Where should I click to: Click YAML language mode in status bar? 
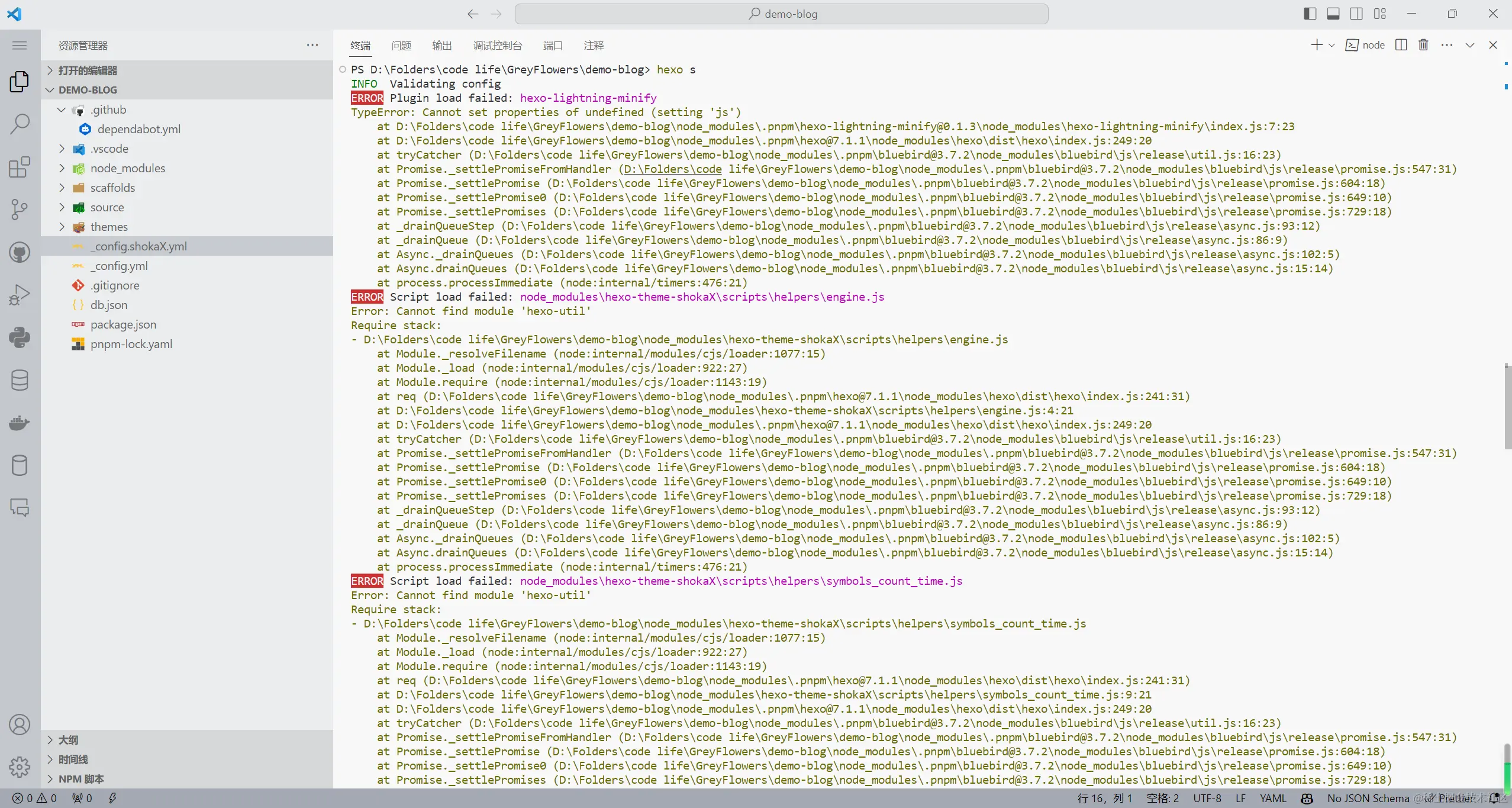point(1273,798)
